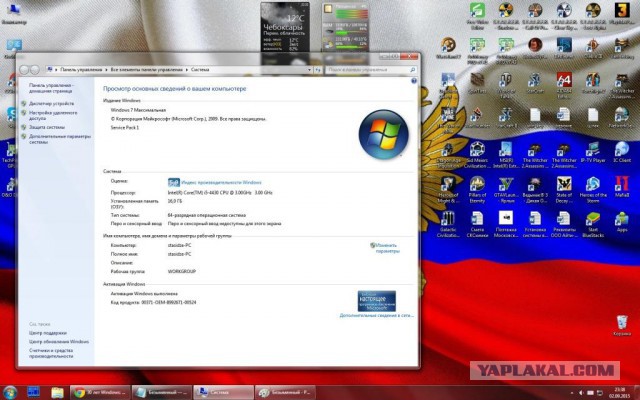Open the Recycle Bin desktop icon
Viewport: 640px width, 400px height.
(x=622, y=325)
